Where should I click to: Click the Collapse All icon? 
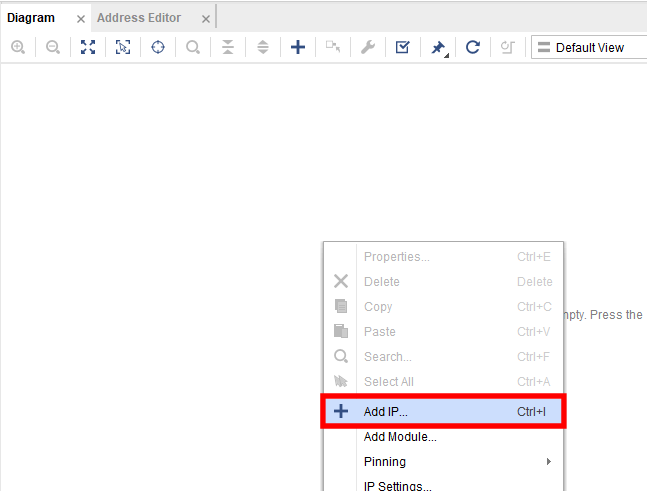(228, 47)
